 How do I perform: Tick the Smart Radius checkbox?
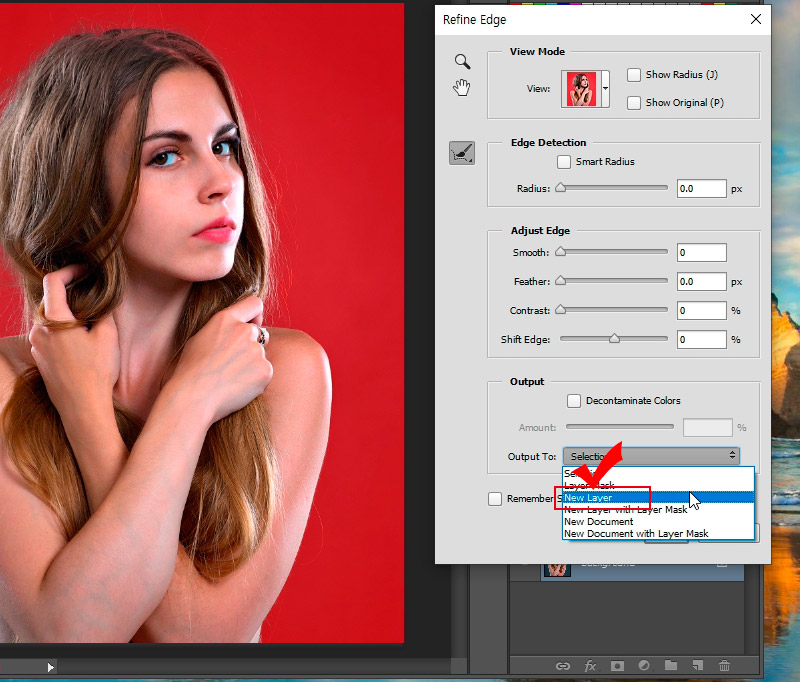click(564, 162)
